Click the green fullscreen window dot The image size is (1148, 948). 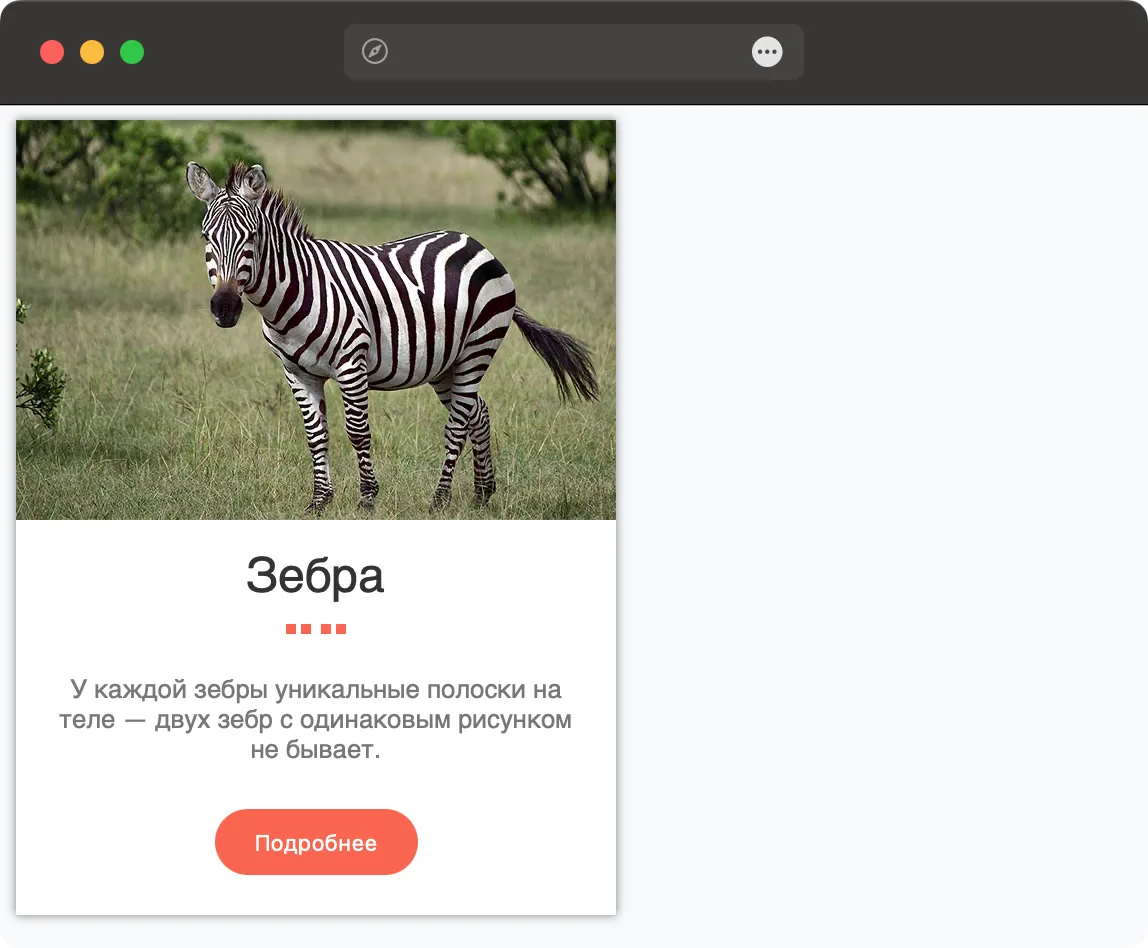tap(132, 52)
